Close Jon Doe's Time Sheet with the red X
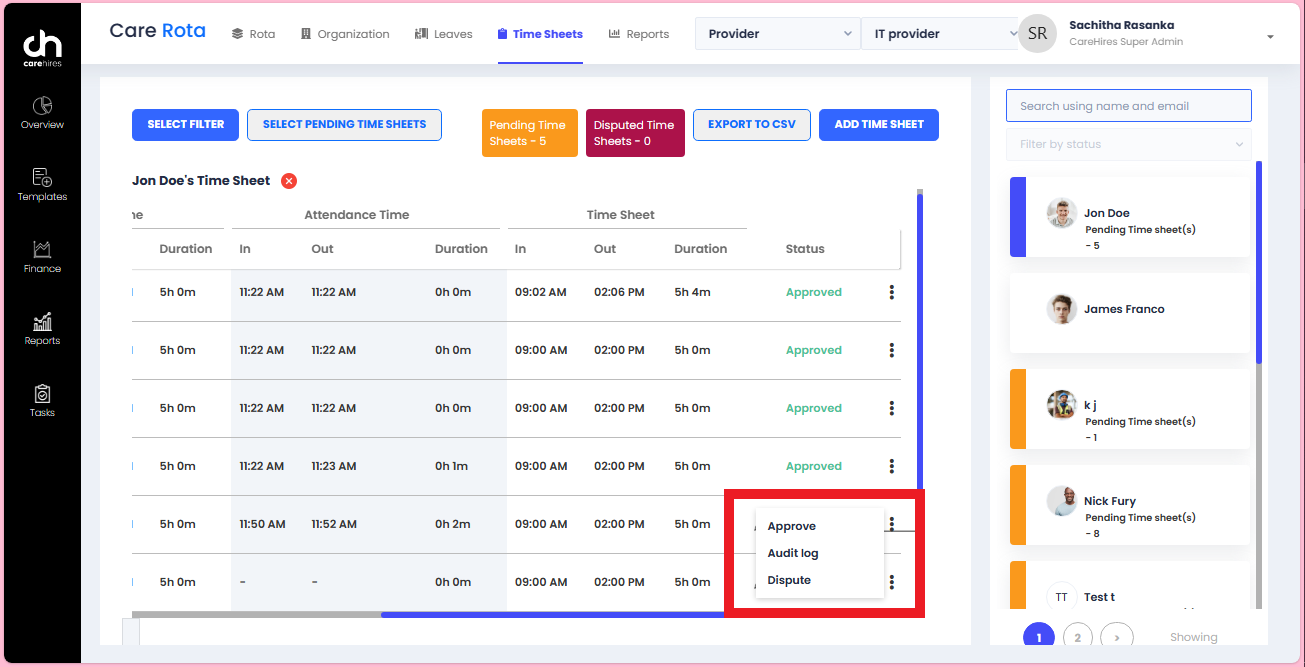This screenshot has height=667, width=1305. (288, 180)
